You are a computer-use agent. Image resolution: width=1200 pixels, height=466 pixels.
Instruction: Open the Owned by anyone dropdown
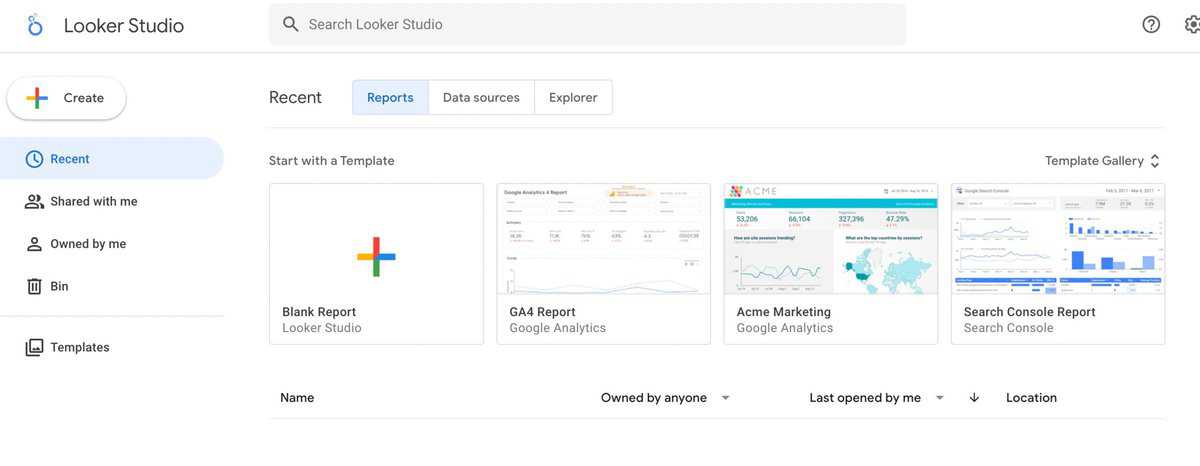pos(666,398)
